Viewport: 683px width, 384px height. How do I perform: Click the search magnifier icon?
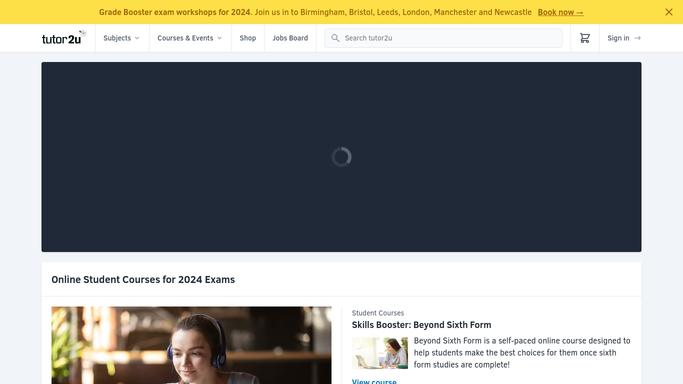click(x=335, y=38)
